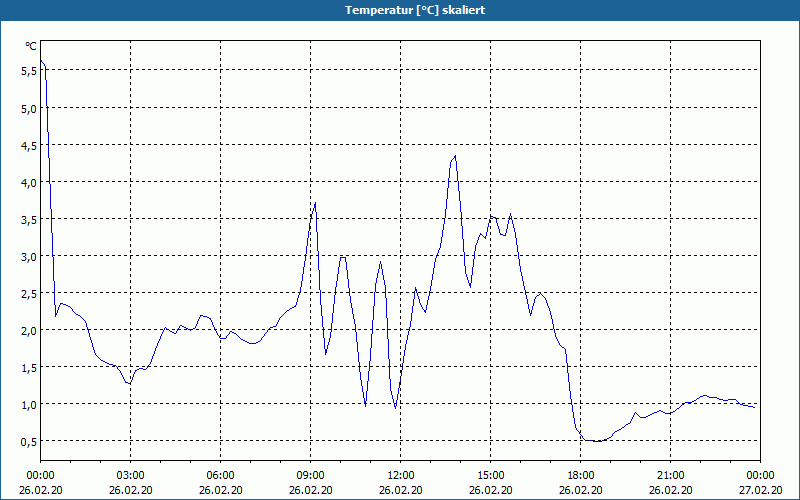Select the 1,5 y-axis value
Viewport: 800px width, 500px height.
click(29, 367)
